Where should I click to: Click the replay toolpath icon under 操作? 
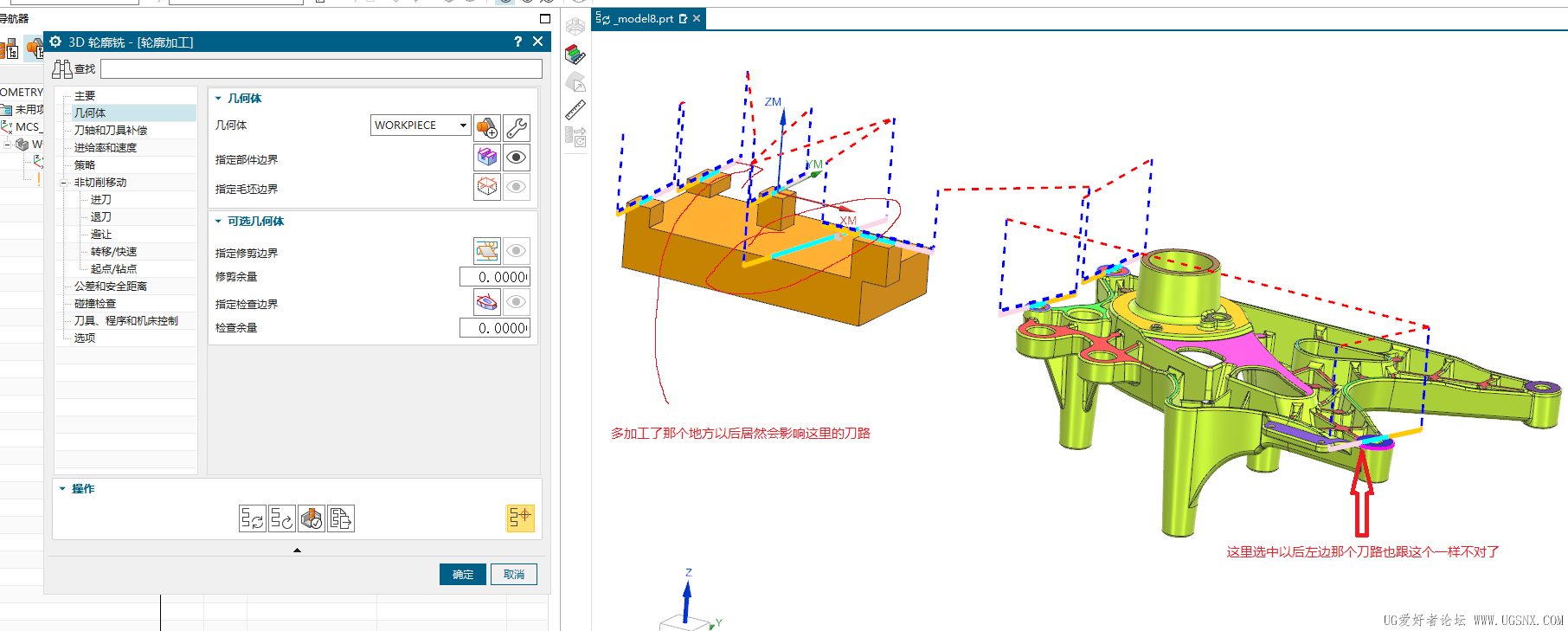pyautogui.click(x=282, y=518)
